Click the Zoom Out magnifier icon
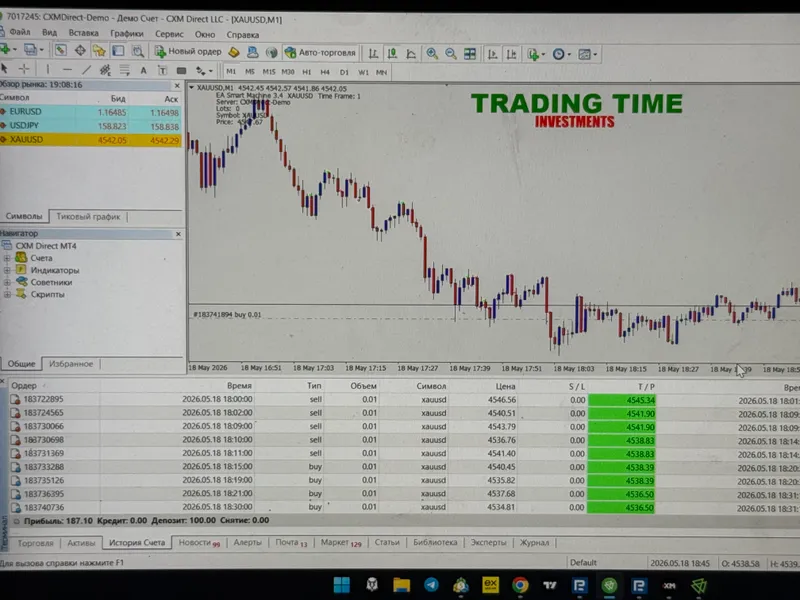 tap(451, 54)
